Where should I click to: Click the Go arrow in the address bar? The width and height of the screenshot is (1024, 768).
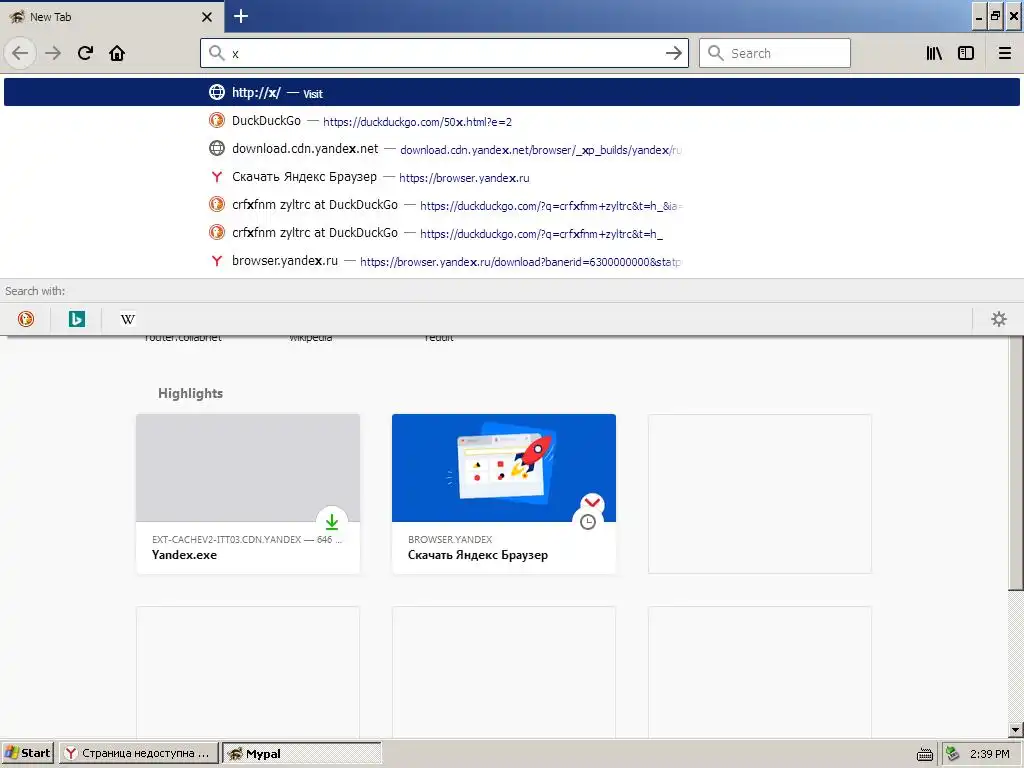point(673,53)
